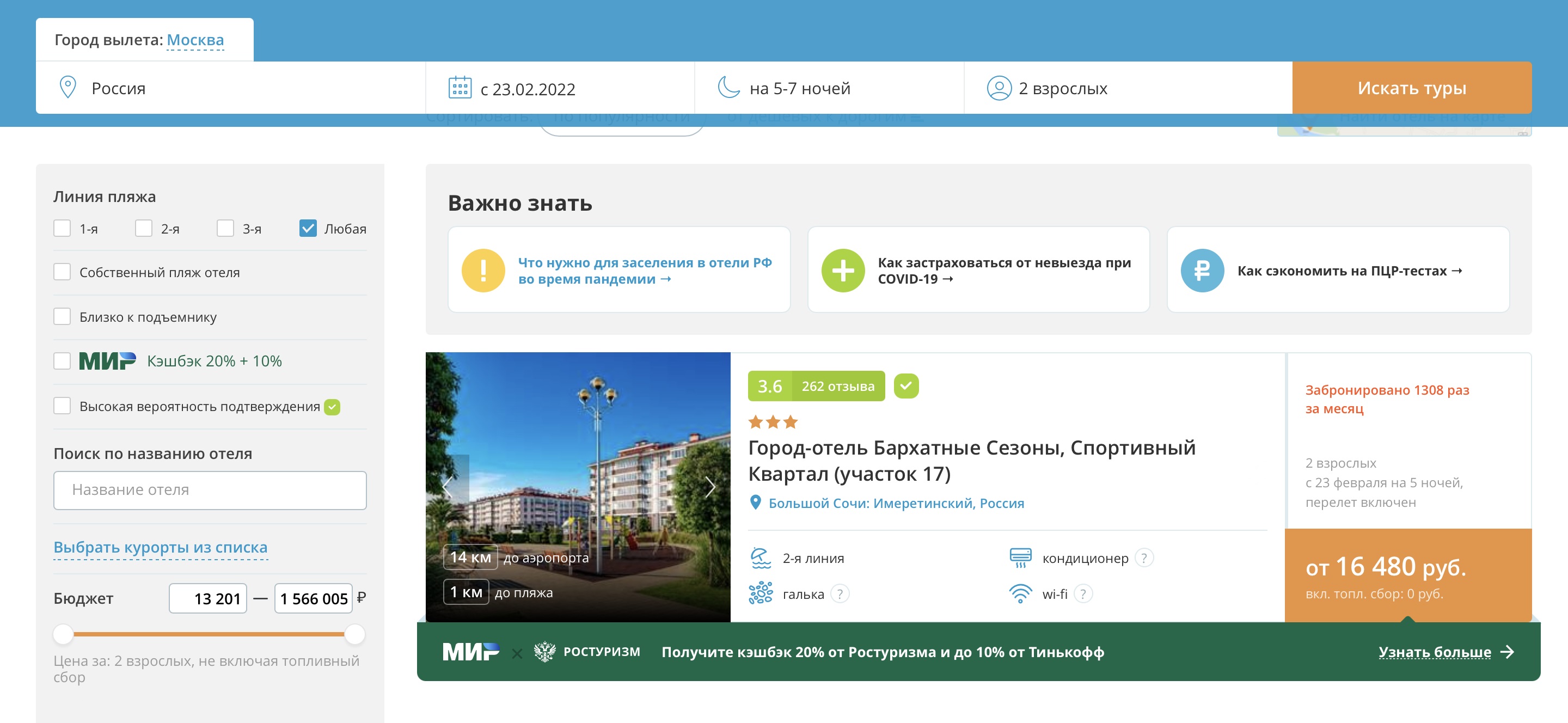Click the person icon for travelers

click(999, 88)
